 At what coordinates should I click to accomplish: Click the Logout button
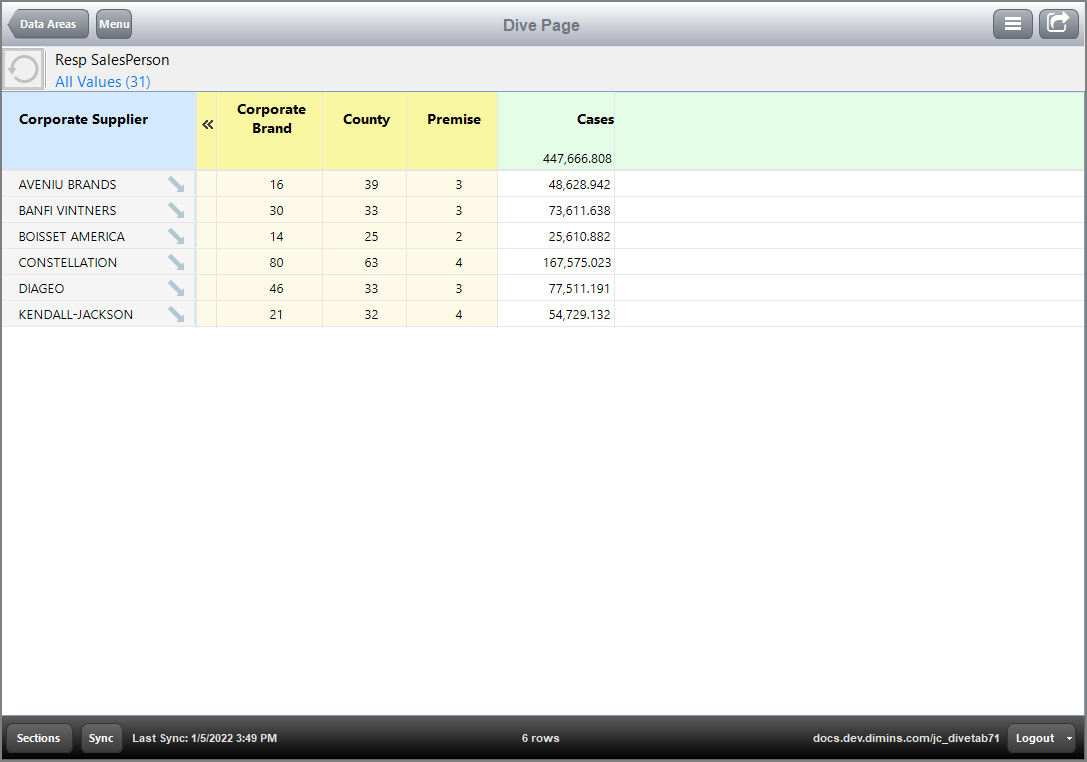point(1037,738)
